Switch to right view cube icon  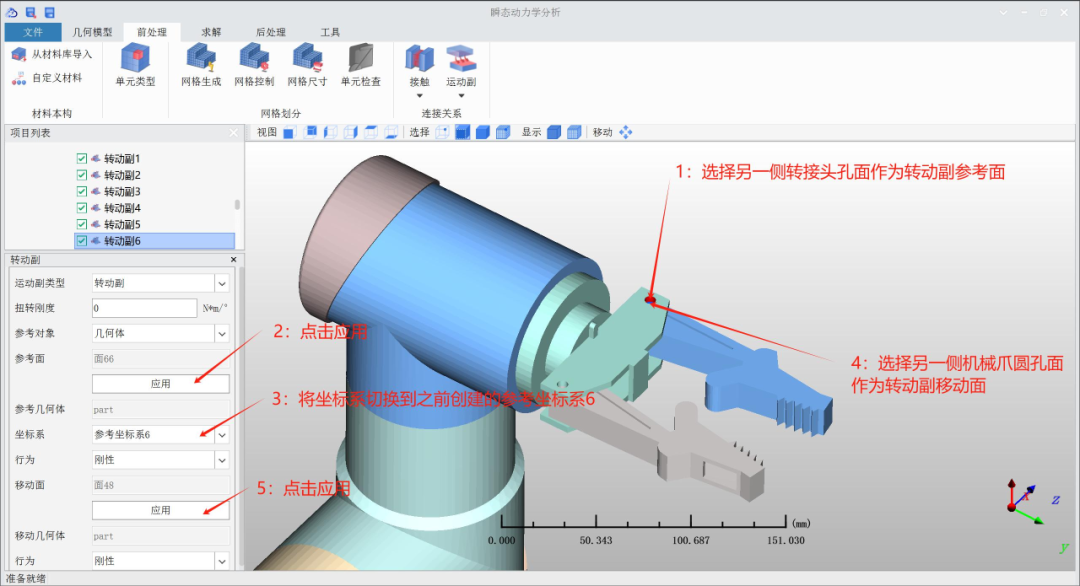[x=351, y=132]
